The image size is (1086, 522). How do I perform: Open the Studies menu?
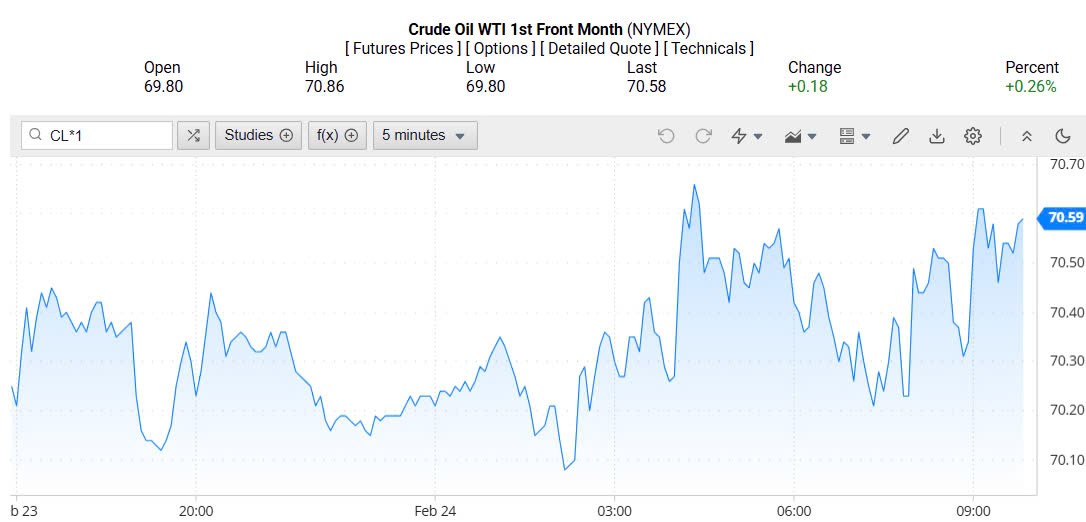click(x=258, y=136)
